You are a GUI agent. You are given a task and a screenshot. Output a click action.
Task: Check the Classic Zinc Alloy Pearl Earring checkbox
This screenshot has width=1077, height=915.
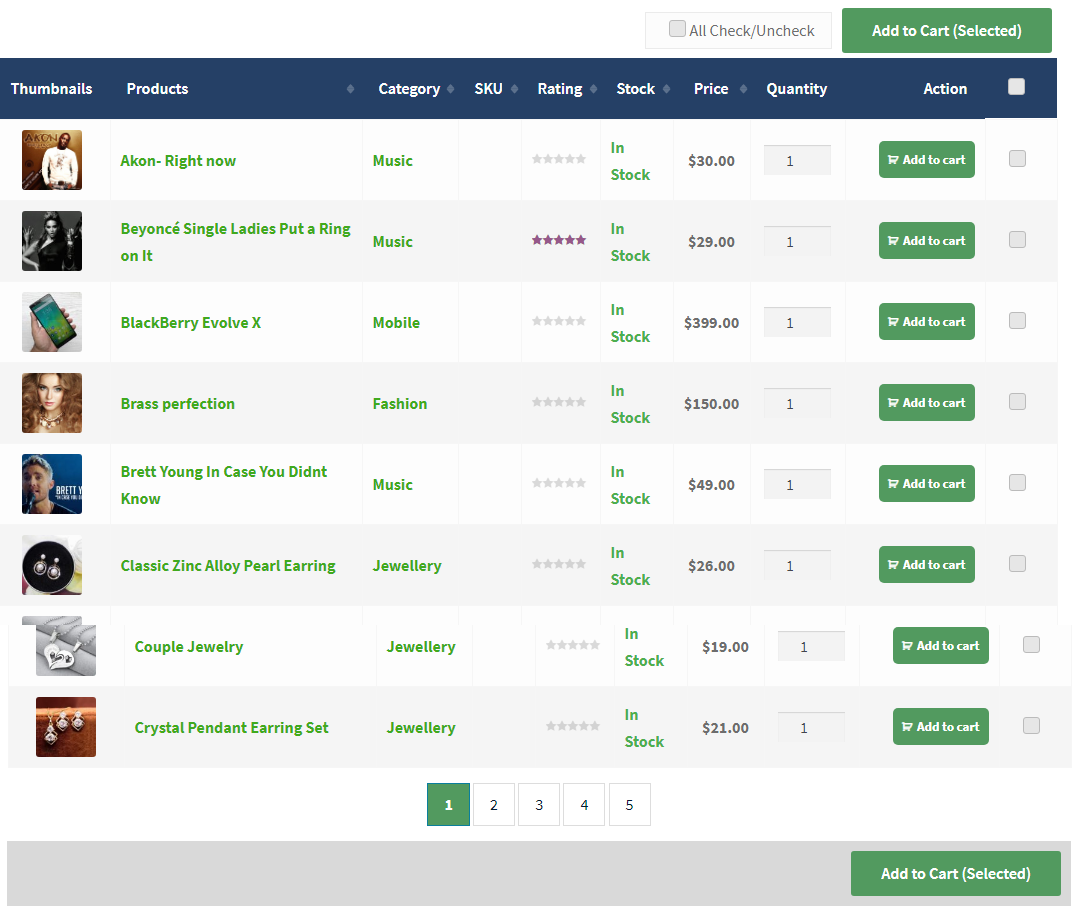[1017, 564]
